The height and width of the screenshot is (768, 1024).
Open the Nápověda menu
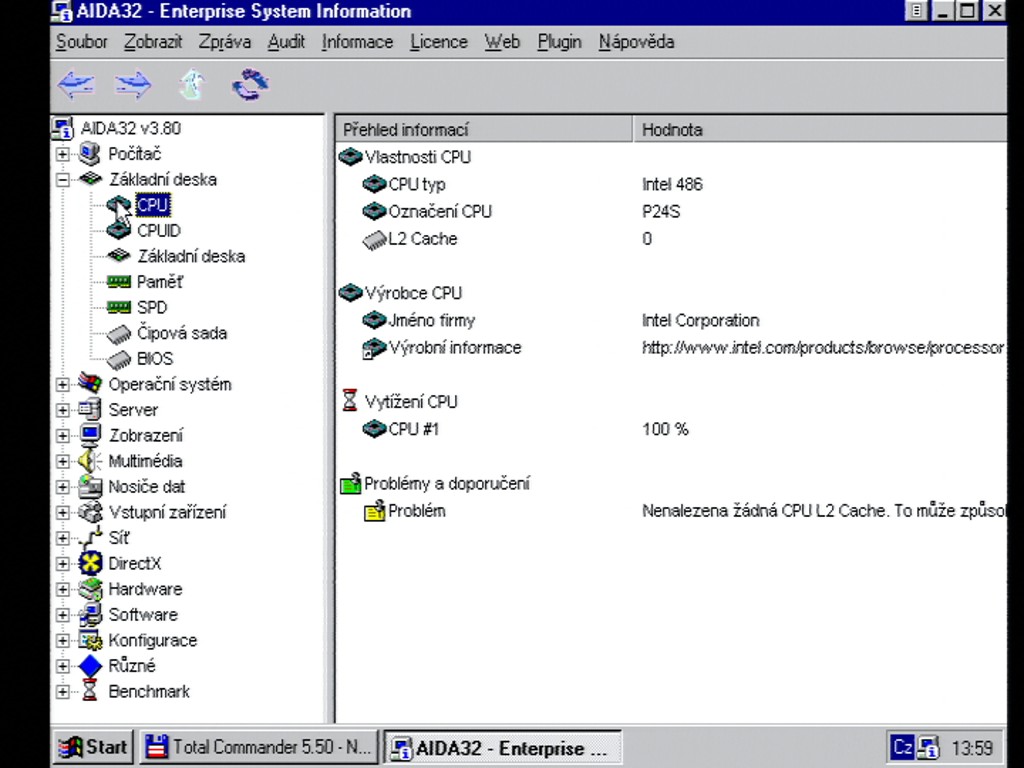click(637, 42)
